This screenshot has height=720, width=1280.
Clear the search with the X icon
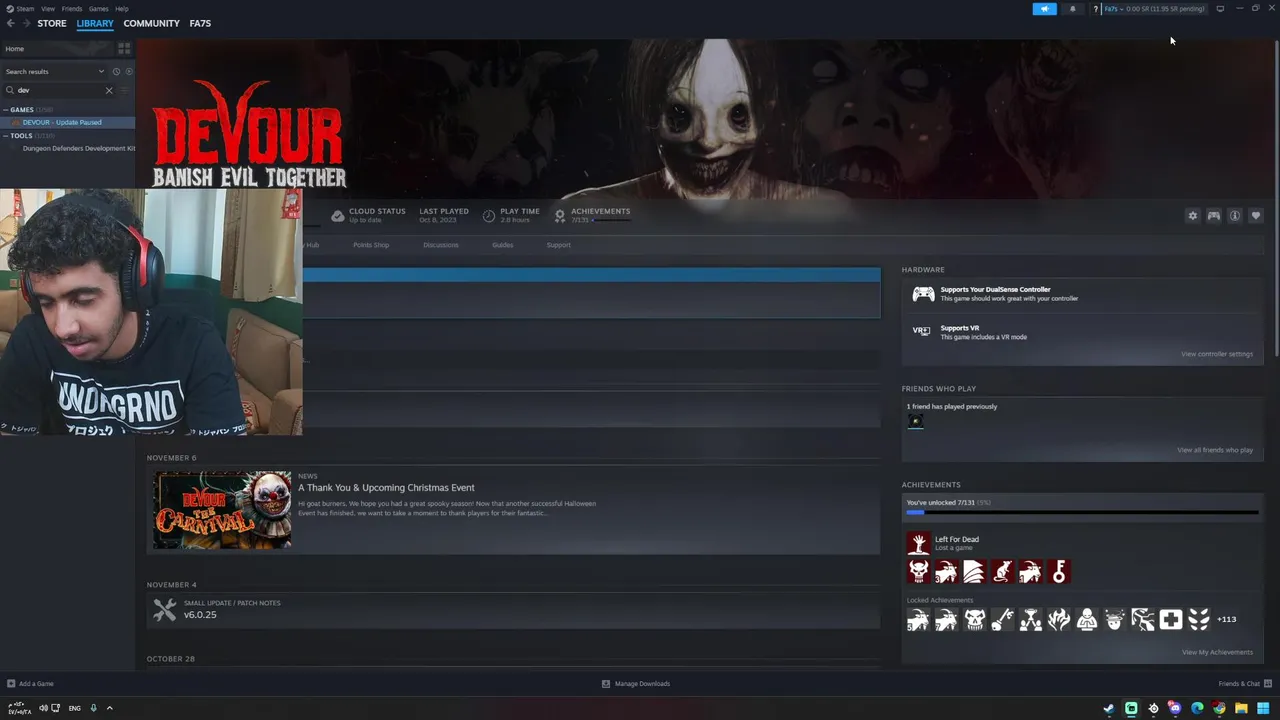[x=109, y=90]
